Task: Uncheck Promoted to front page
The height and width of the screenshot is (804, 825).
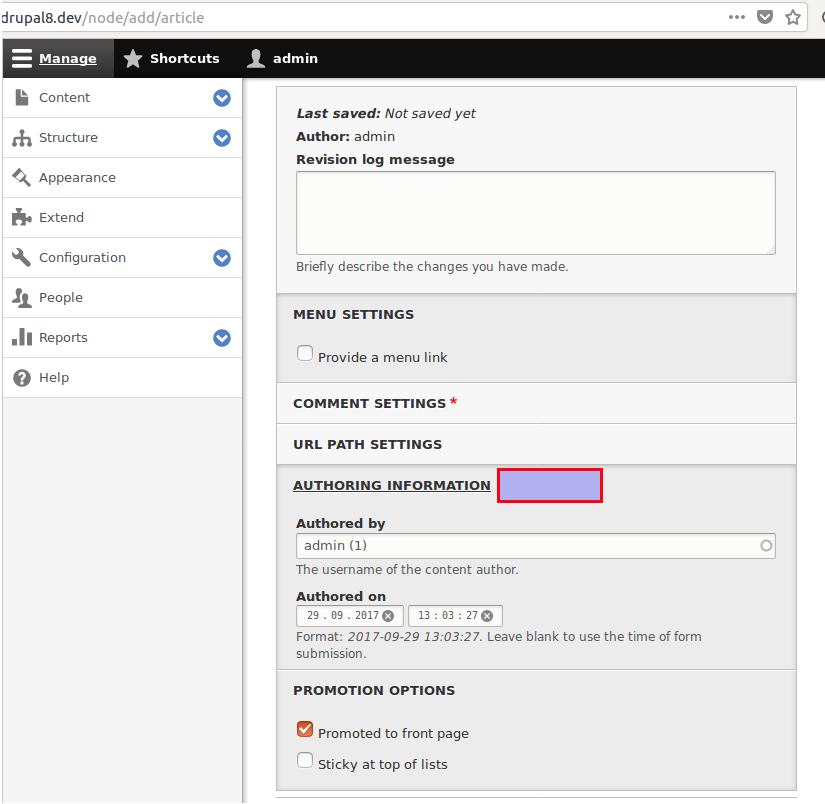Action: pos(305,729)
